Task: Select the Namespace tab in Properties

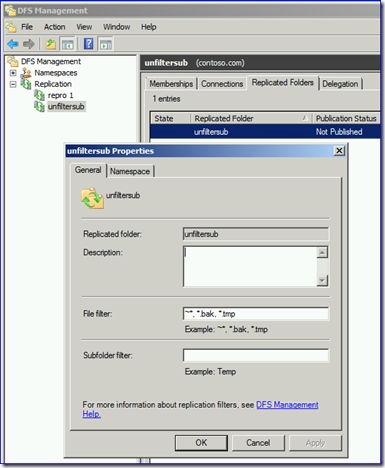Action: pos(130,171)
